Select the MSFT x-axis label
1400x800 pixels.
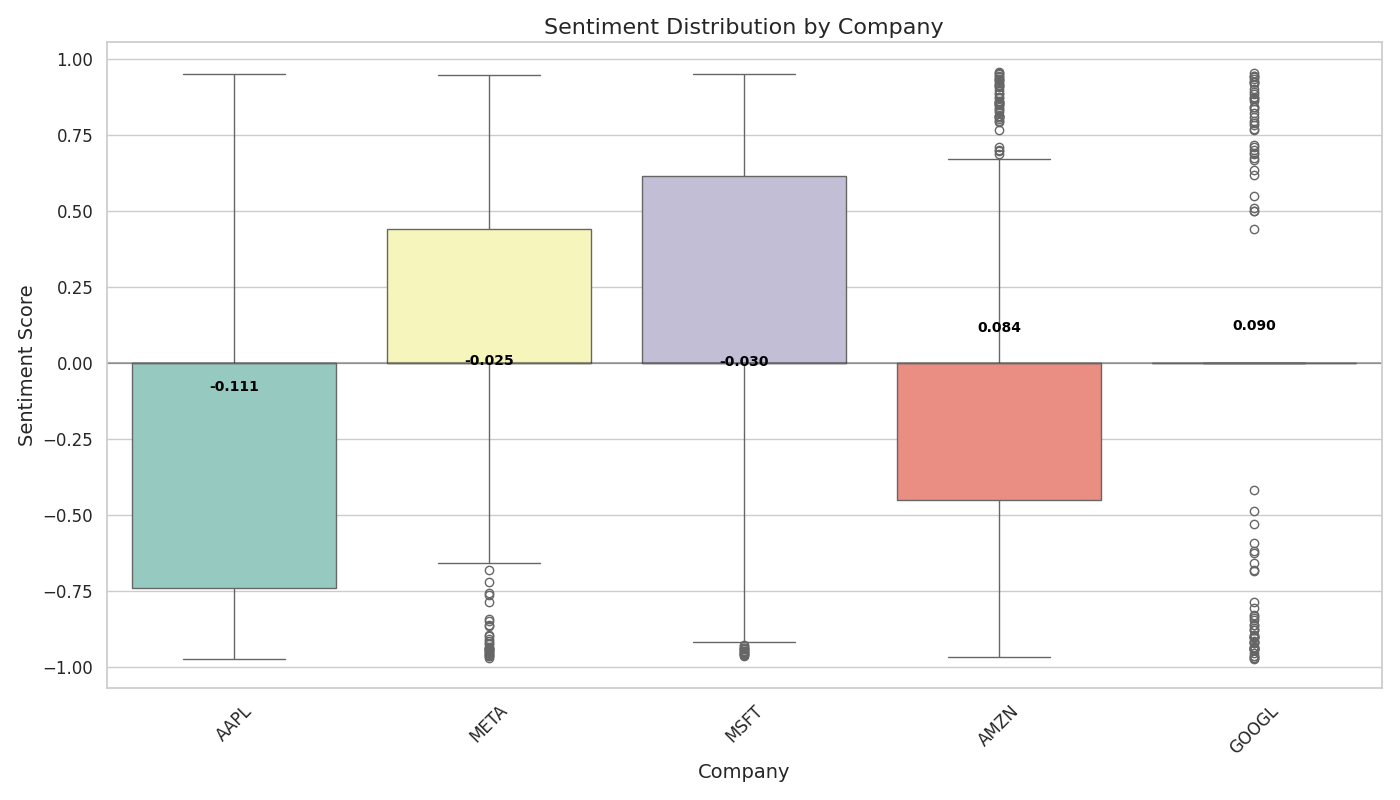click(x=744, y=724)
